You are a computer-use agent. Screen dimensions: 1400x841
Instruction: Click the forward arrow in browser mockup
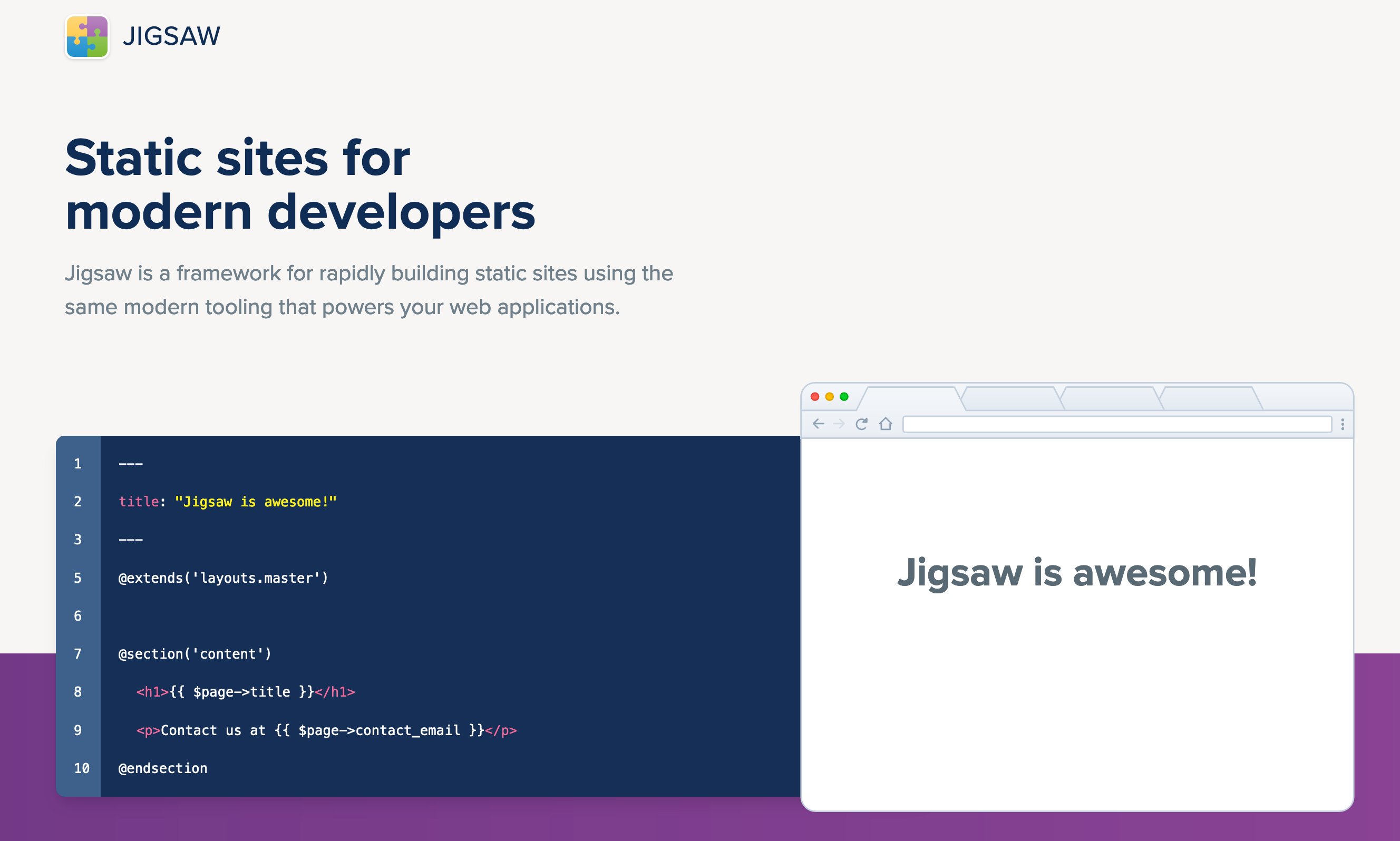[839, 424]
